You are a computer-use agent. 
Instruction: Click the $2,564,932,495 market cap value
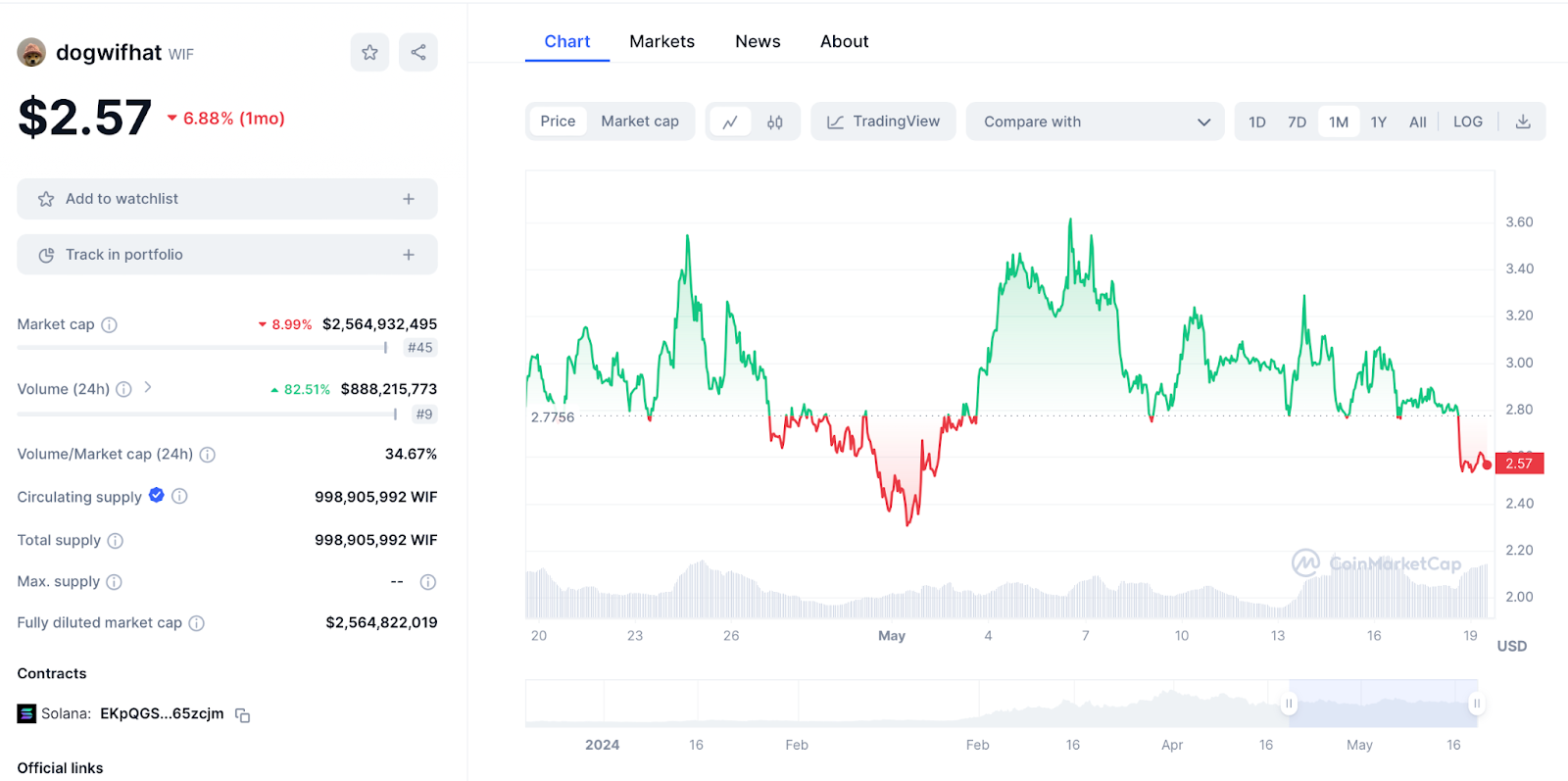(380, 324)
